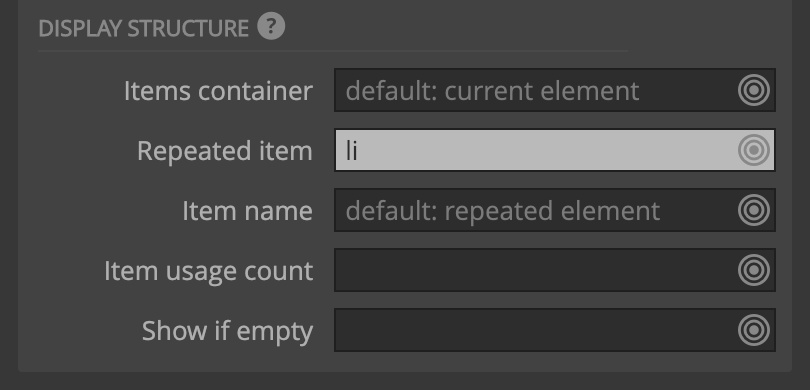The image size is (810, 390).
Task: Click the DISPLAY STRUCTURE section heading
Action: click(144, 28)
